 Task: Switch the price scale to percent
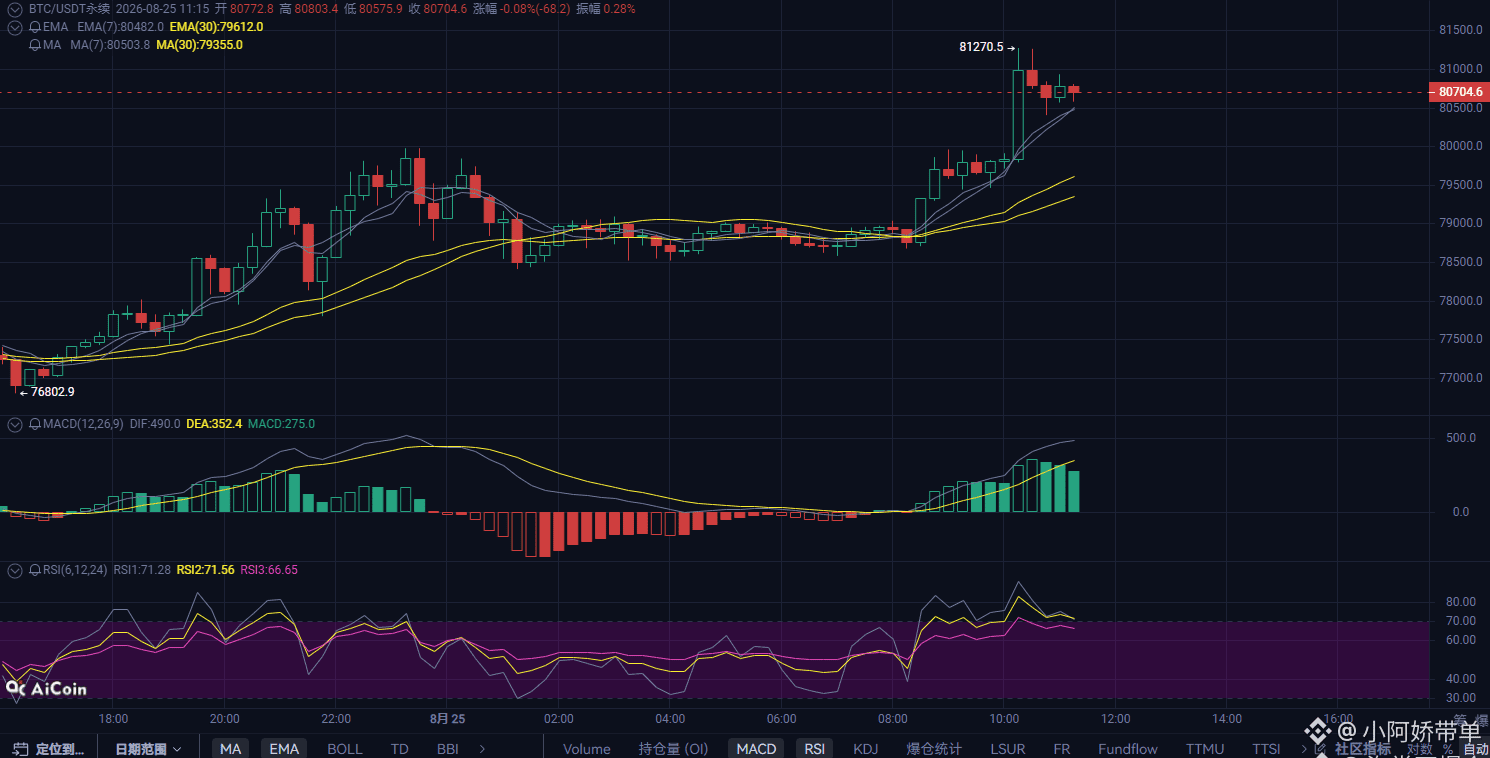[x=1447, y=749]
